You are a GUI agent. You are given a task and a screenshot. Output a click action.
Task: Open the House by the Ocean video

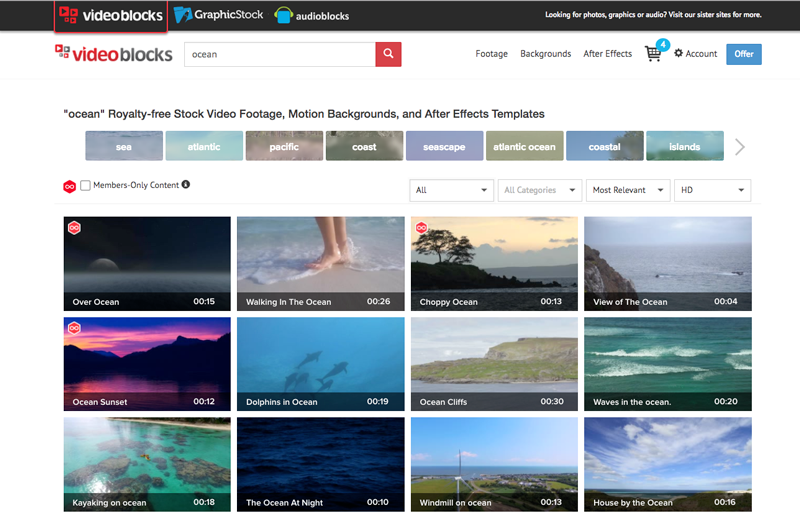point(668,464)
